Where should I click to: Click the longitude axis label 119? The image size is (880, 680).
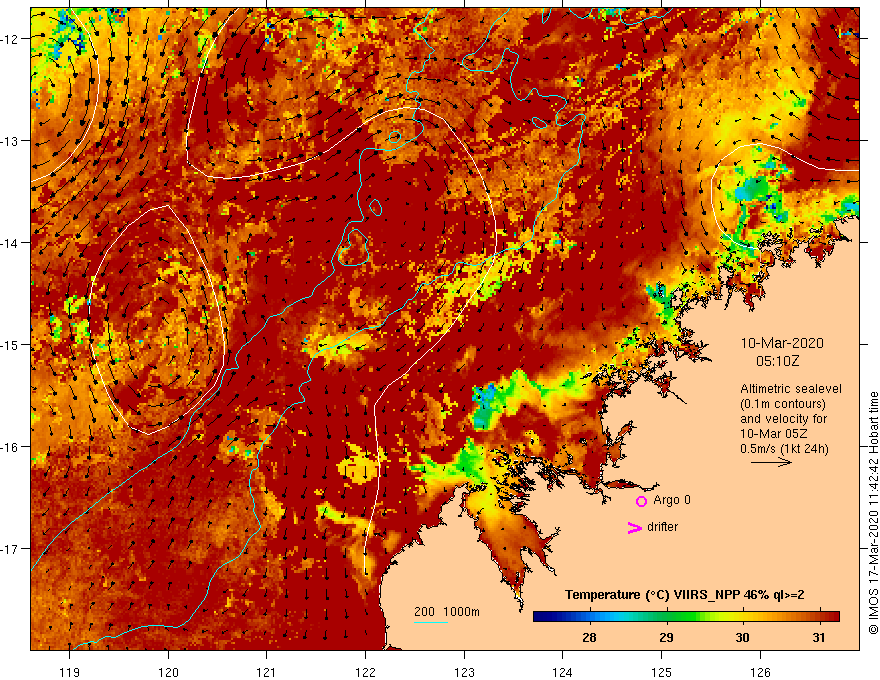coord(70,672)
